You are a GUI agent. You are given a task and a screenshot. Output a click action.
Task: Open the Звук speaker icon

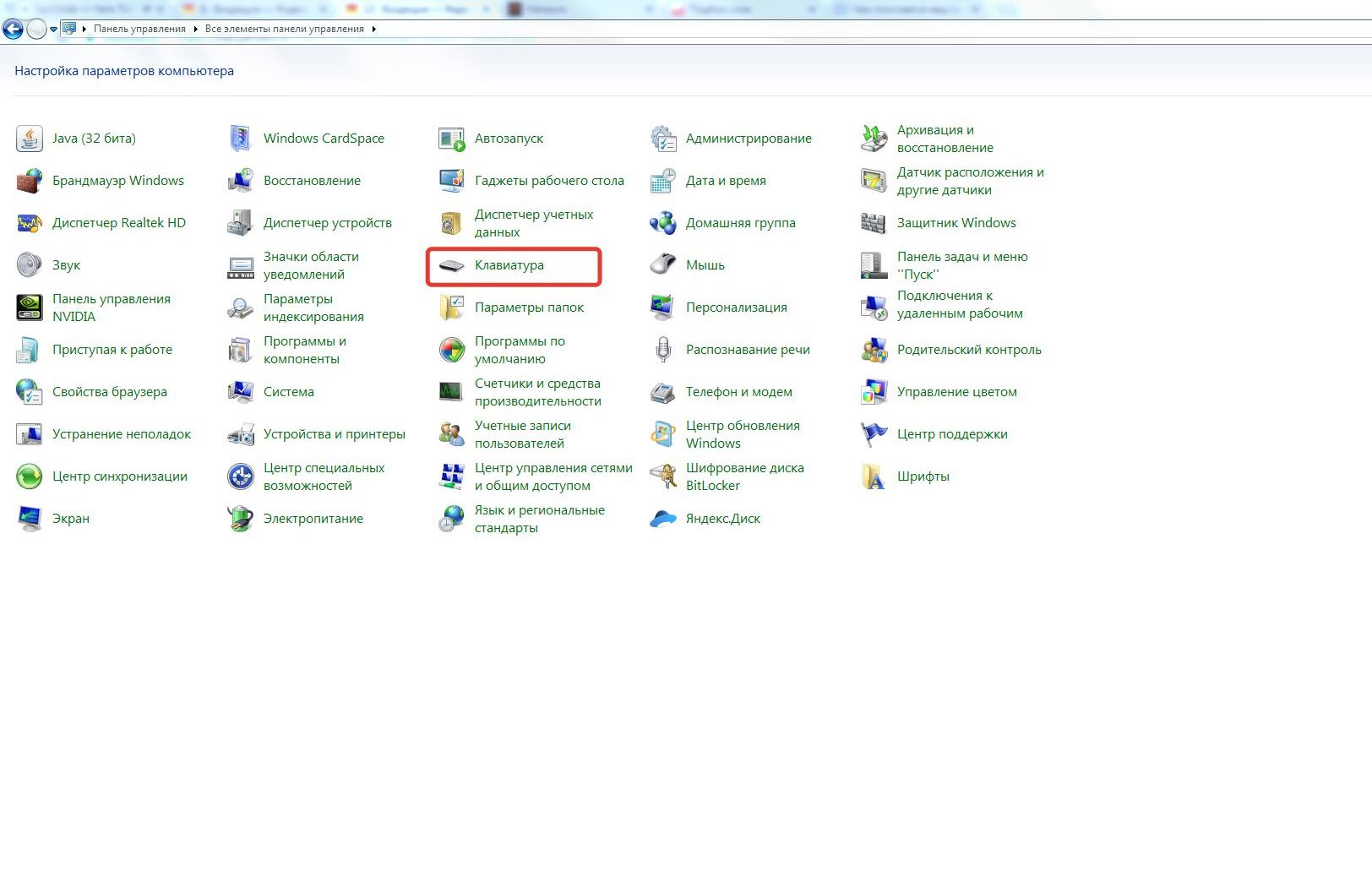30,265
